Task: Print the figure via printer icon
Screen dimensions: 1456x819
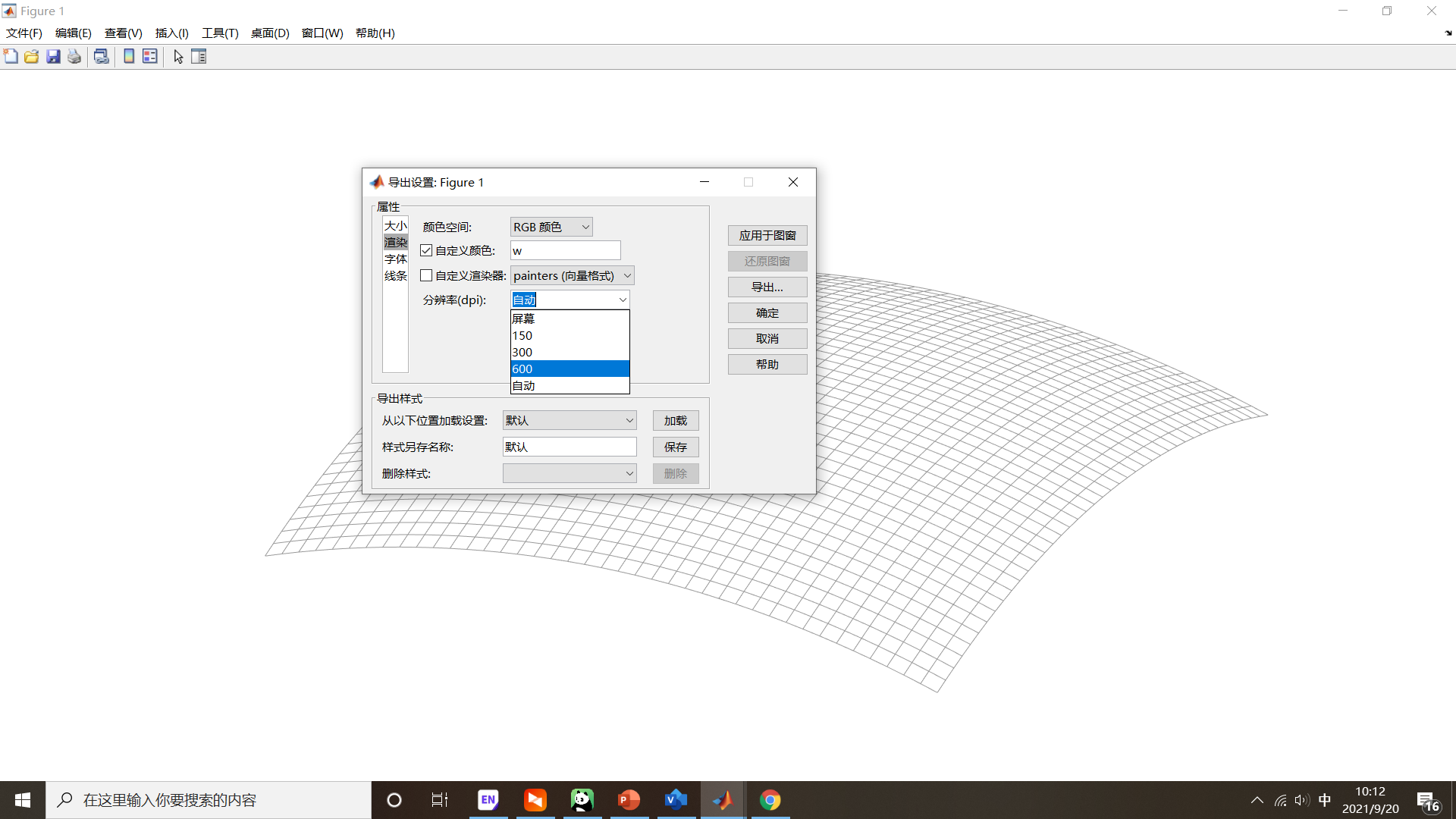Action: coord(74,56)
